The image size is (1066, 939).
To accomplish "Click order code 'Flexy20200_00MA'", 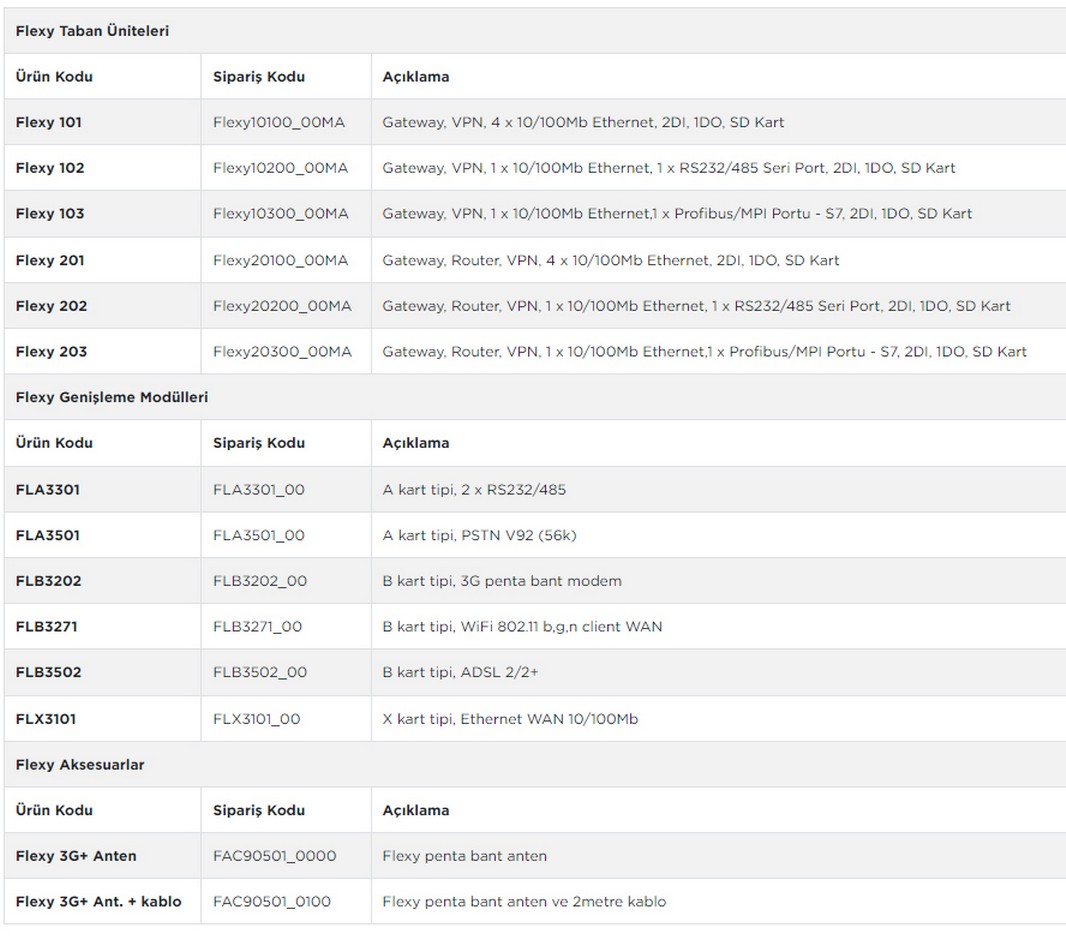I will 282,306.
